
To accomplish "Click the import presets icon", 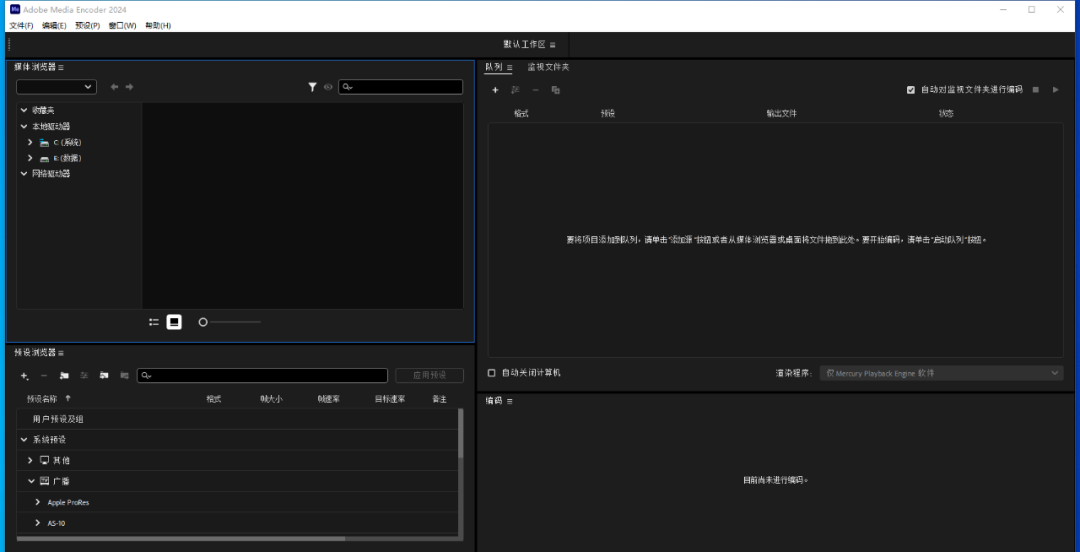I will (104, 376).
